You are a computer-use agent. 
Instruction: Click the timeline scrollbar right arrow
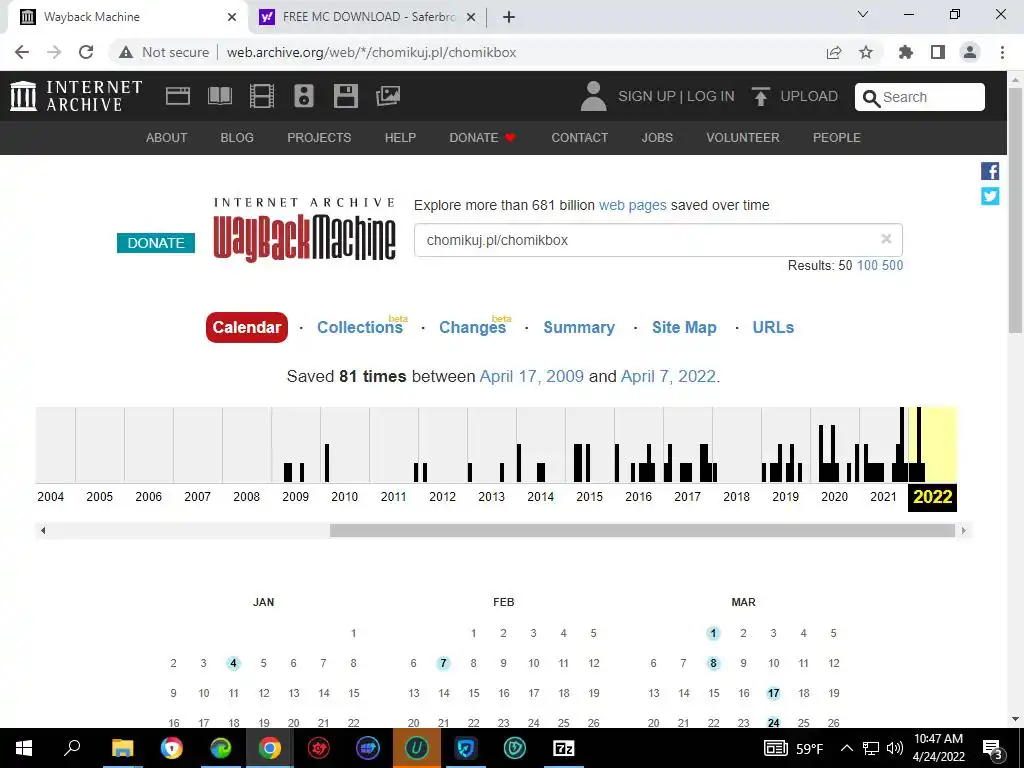(963, 530)
